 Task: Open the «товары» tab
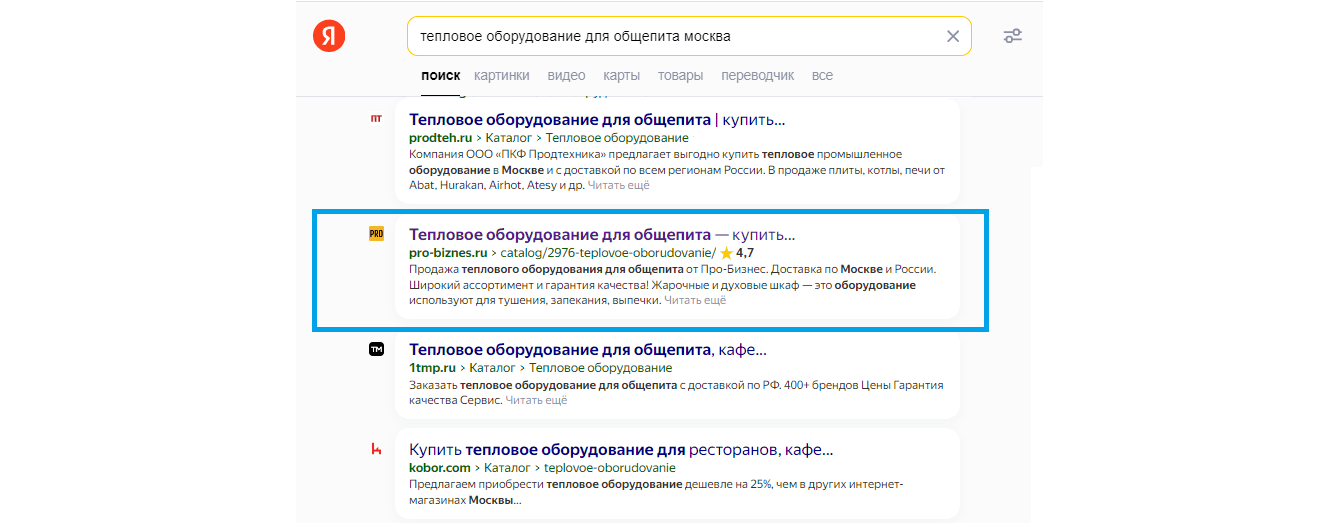[680, 75]
